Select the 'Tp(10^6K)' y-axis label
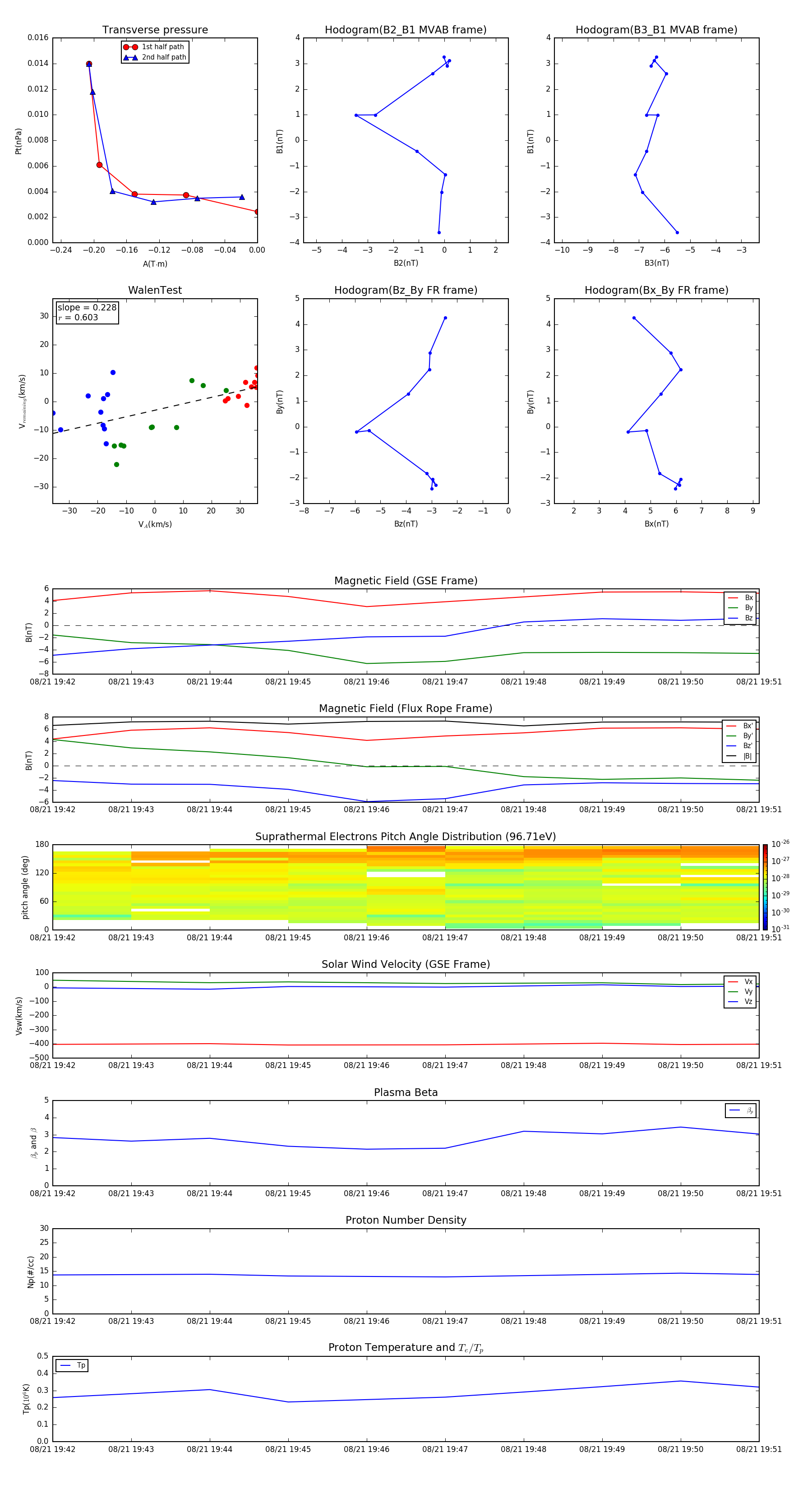 pos(26,1399)
